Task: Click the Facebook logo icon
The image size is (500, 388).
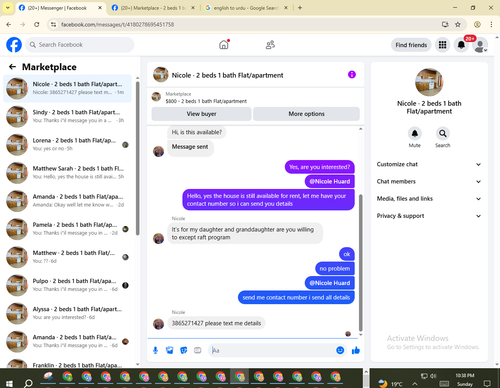Action: pyautogui.click(x=14, y=45)
